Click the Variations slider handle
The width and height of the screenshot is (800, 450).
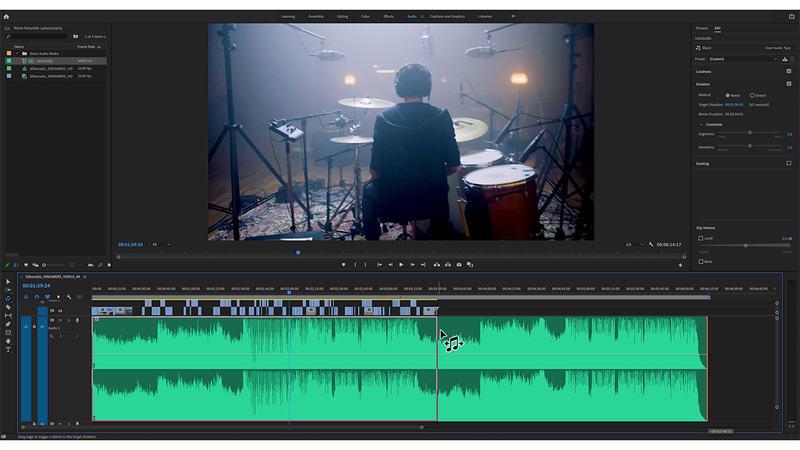[x=749, y=146]
